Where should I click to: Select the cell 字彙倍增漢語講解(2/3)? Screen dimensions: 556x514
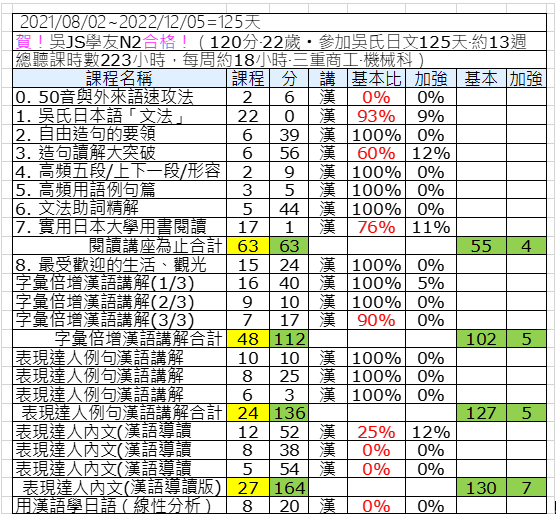point(119,302)
